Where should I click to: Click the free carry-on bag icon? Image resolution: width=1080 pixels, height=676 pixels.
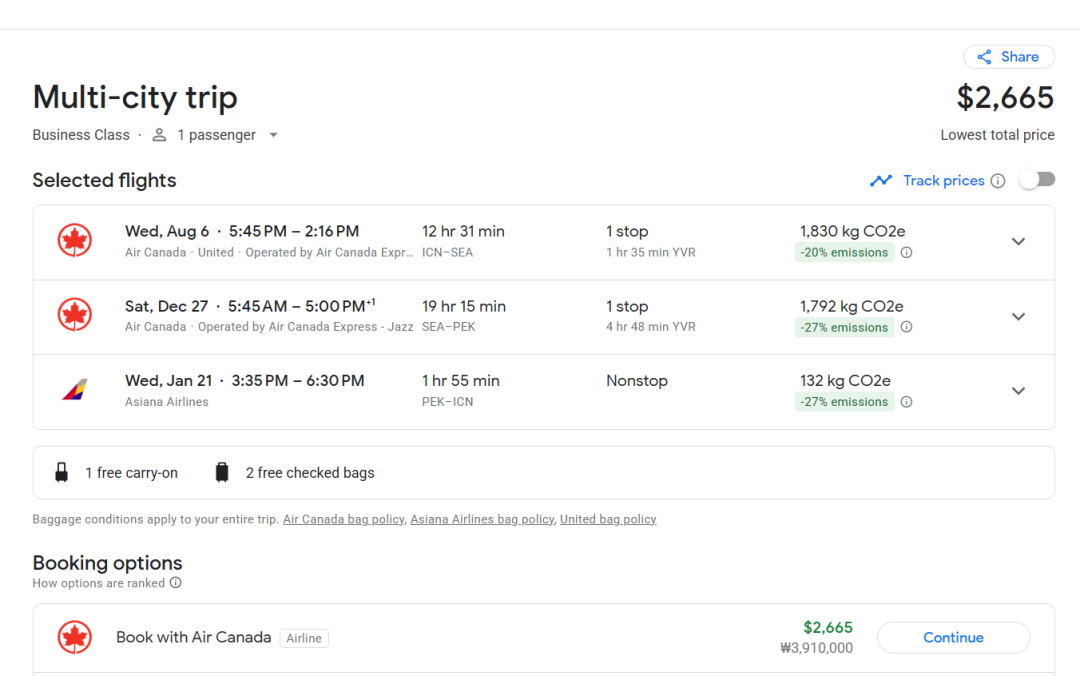pyautogui.click(x=62, y=473)
